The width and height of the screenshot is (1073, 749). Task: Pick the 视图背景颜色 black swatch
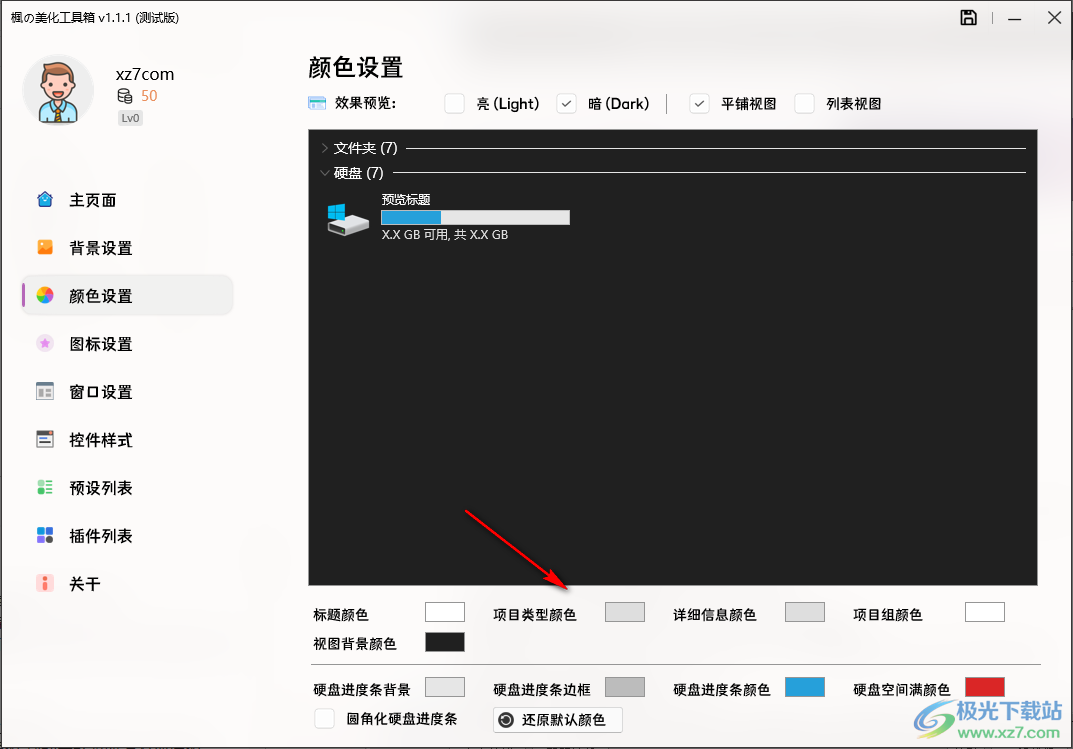pyautogui.click(x=445, y=642)
